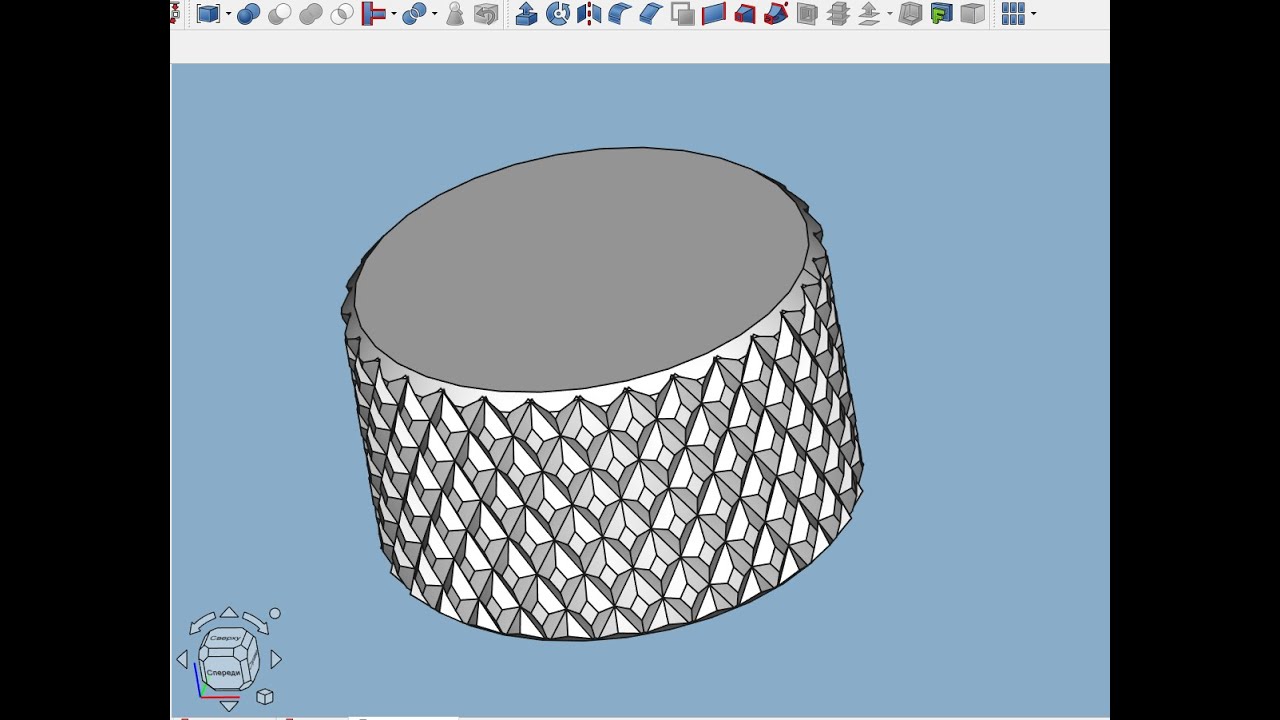Select the Sweep tool

pos(776,13)
